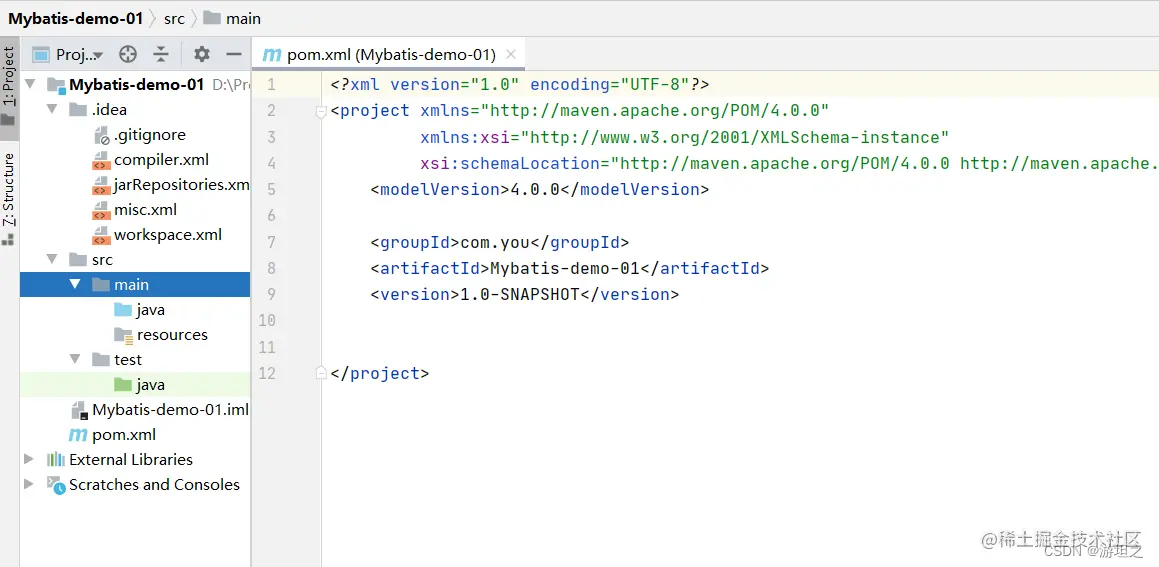The height and width of the screenshot is (567, 1159).
Task: Click fold marker at closing project tag
Action: tap(321, 373)
